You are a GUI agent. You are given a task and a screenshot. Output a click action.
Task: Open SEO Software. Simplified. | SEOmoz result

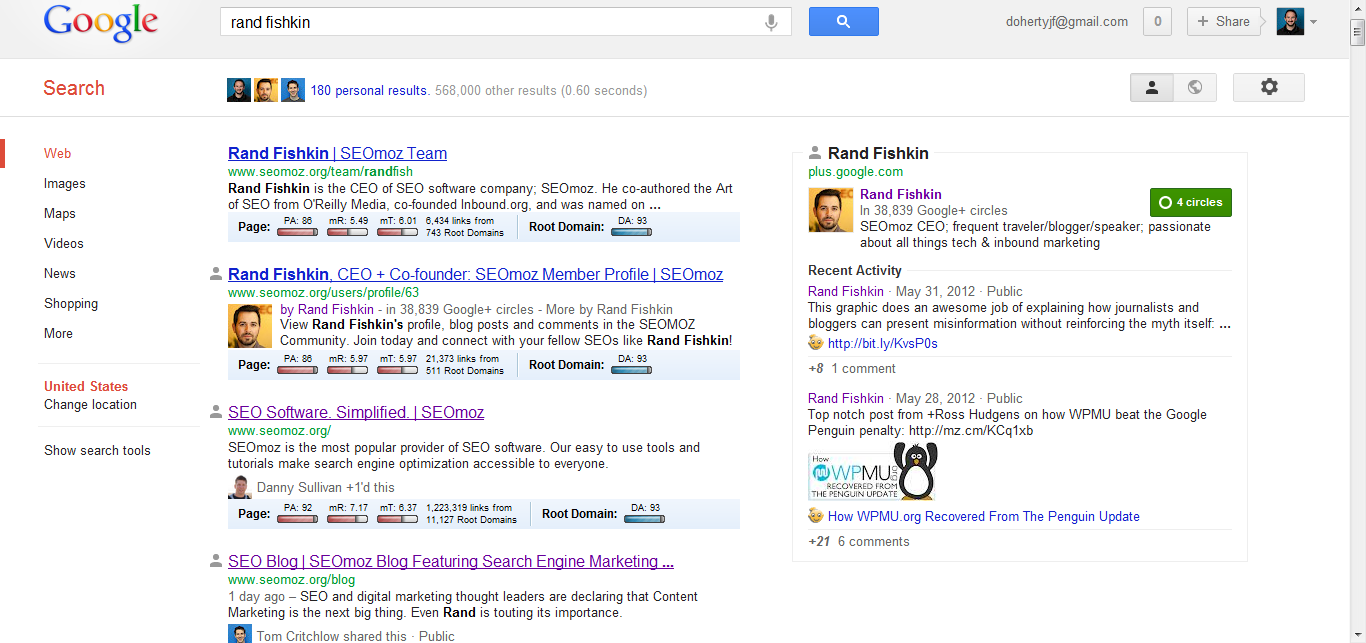[x=356, y=412]
